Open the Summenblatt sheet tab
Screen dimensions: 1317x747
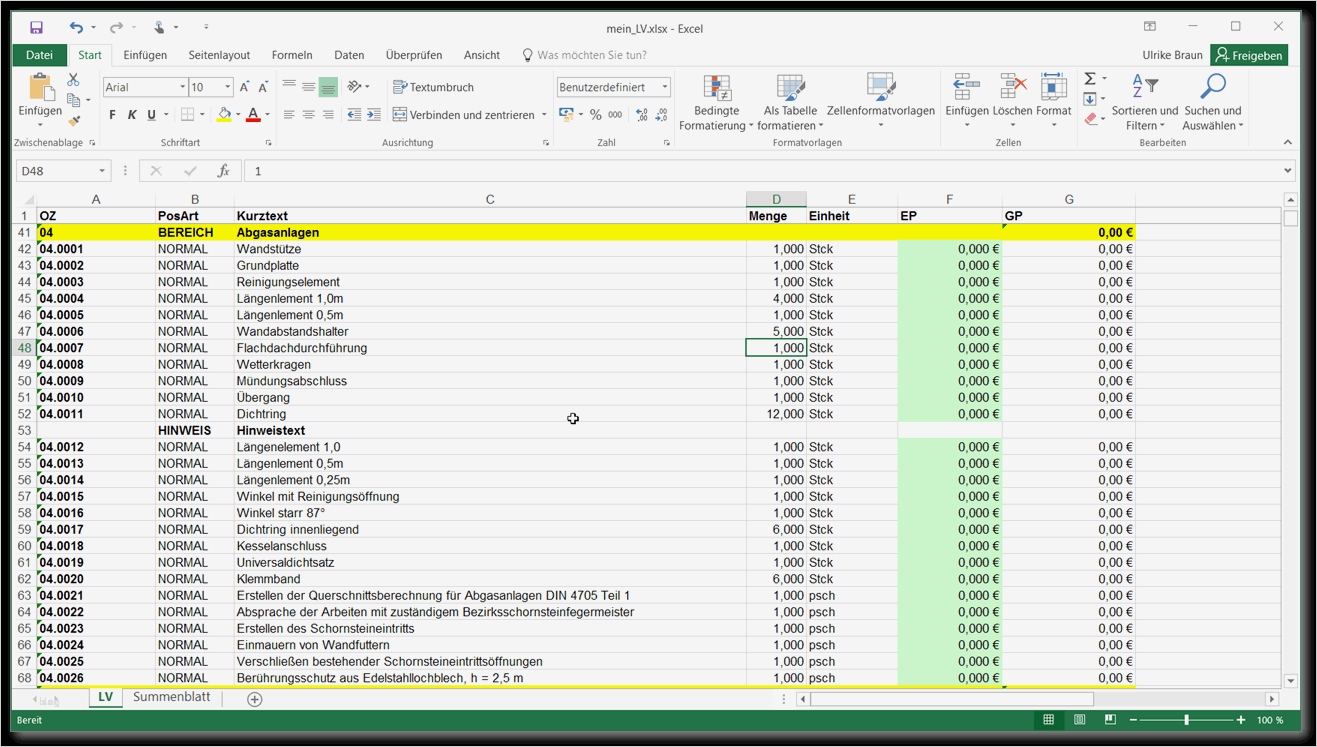(x=171, y=696)
